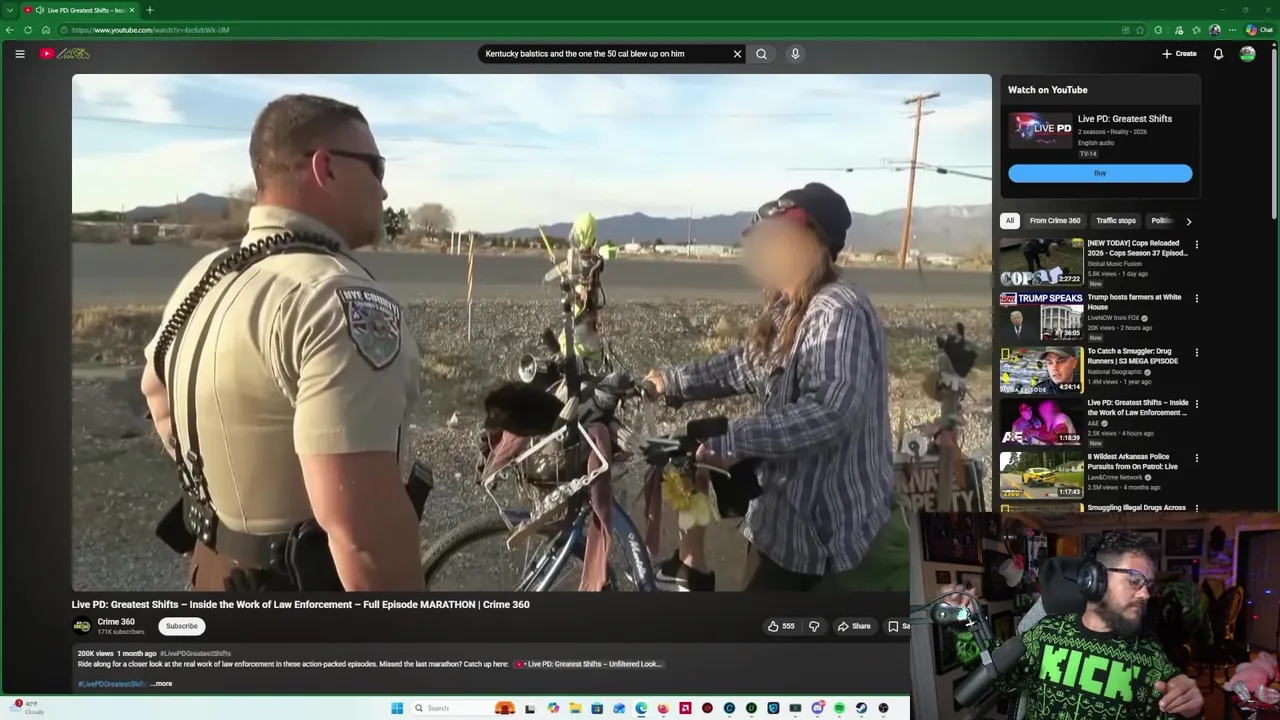The height and width of the screenshot is (720, 1280).
Task: Open the Copilot Chat button
Action: point(1259,30)
